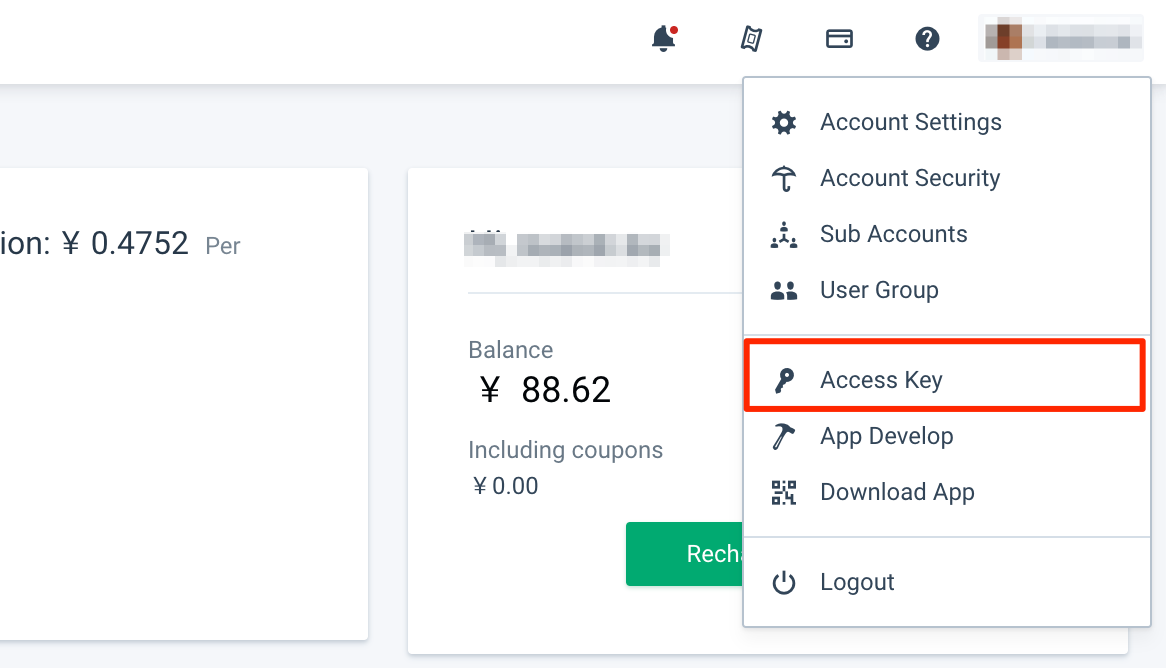Image resolution: width=1166 pixels, height=668 pixels.
Task: Click the ticket icon in the top bar
Action: pyautogui.click(x=750, y=38)
